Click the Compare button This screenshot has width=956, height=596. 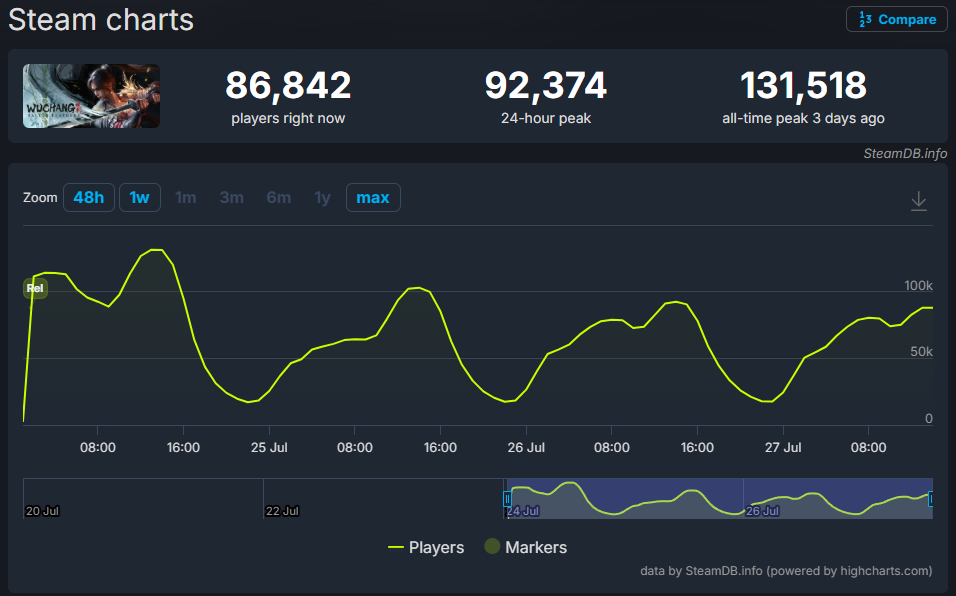click(896, 20)
